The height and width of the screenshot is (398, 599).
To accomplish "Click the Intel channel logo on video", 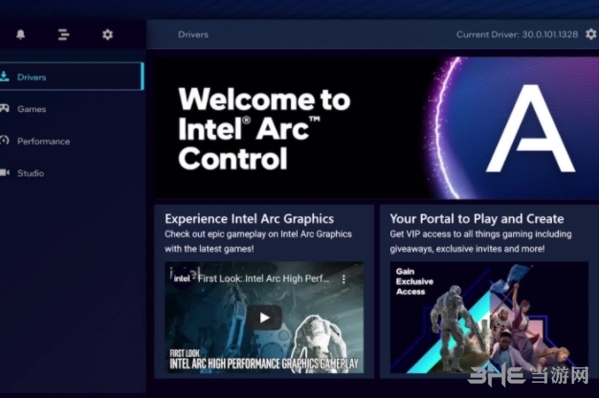I will point(181,278).
